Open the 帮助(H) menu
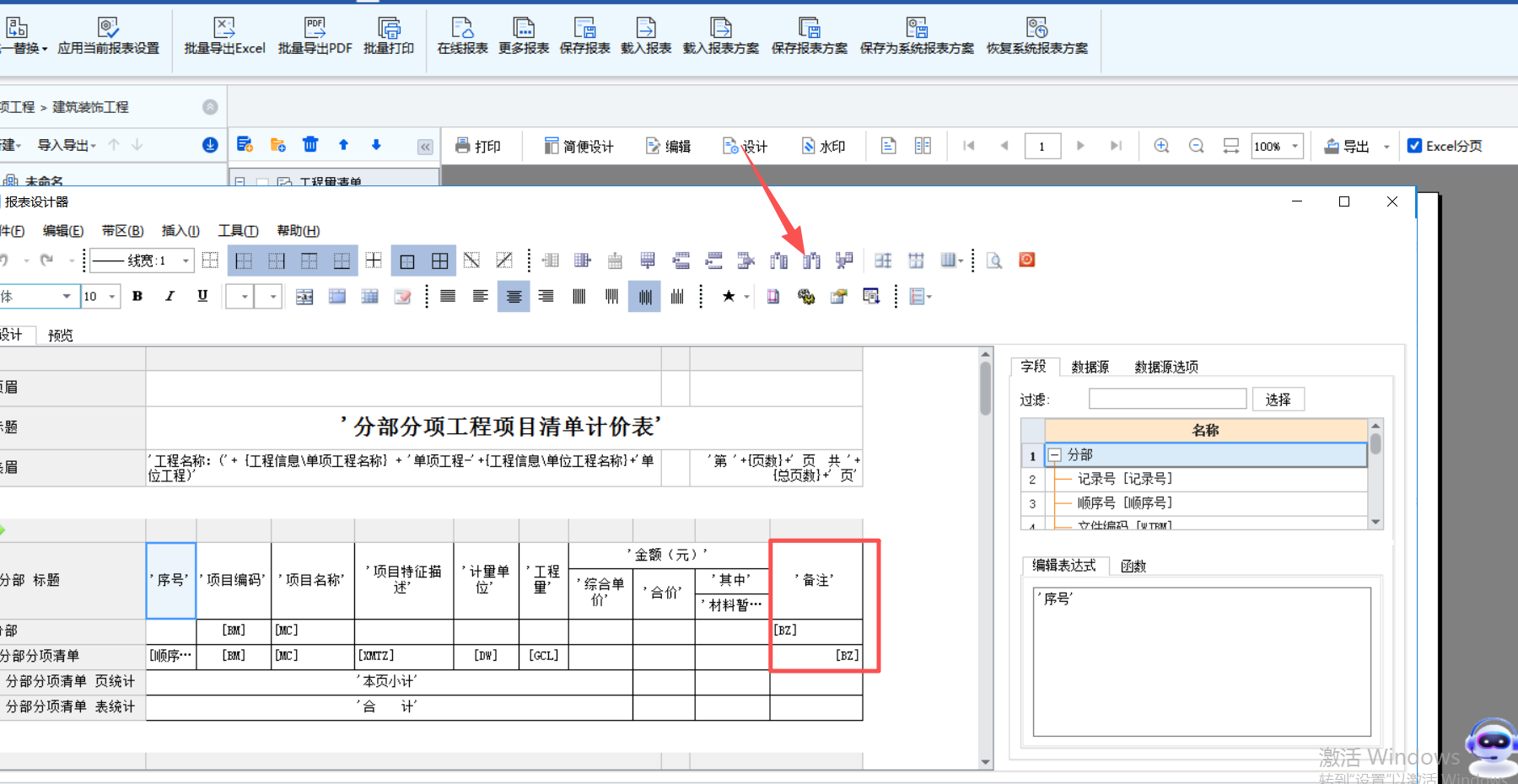Viewport: 1518px width, 784px height. coord(297,230)
